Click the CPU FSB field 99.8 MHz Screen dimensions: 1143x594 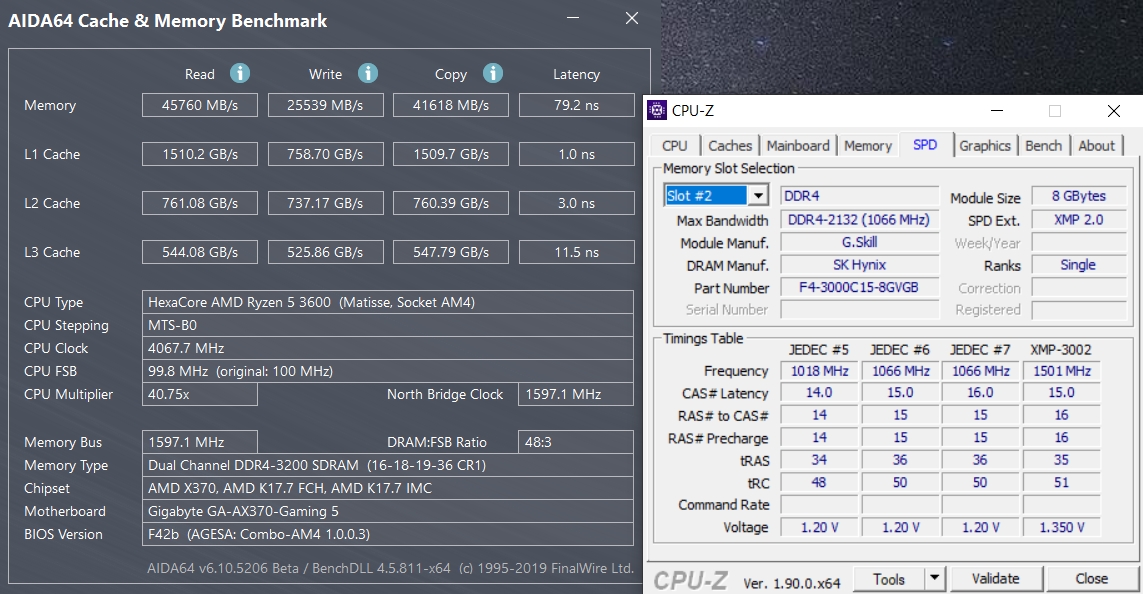[x=388, y=371]
